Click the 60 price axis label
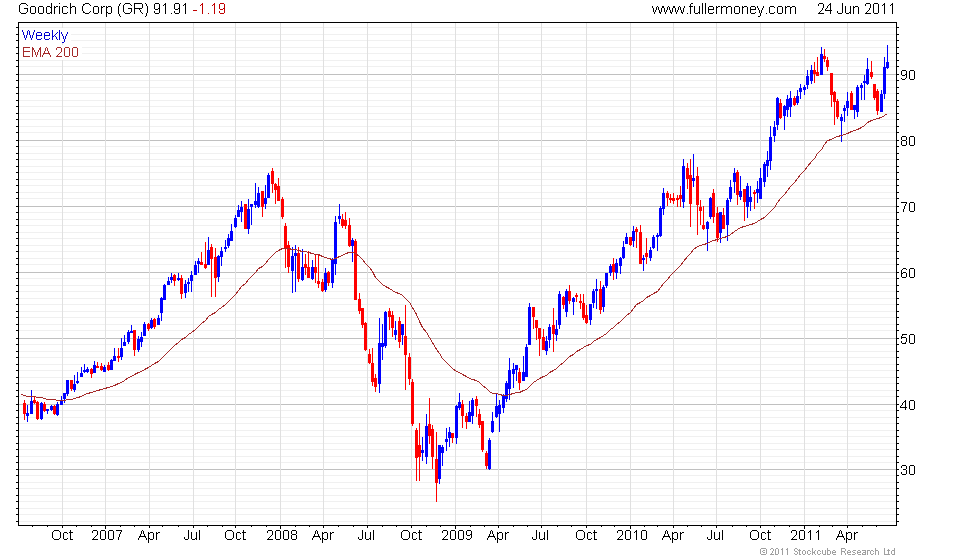This screenshot has width=980, height=560. tap(908, 273)
